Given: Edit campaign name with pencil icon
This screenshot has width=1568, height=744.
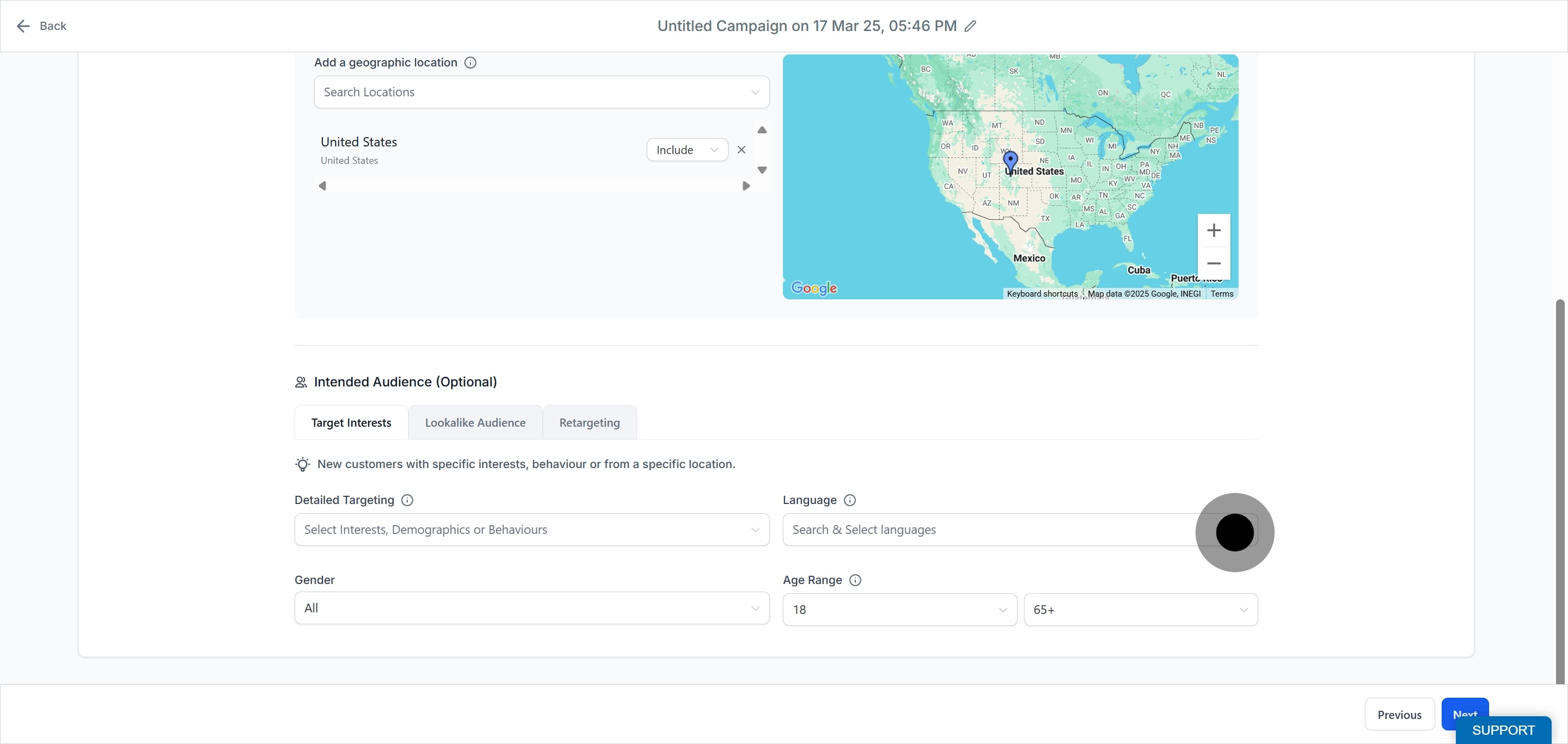Looking at the screenshot, I should (x=971, y=26).
